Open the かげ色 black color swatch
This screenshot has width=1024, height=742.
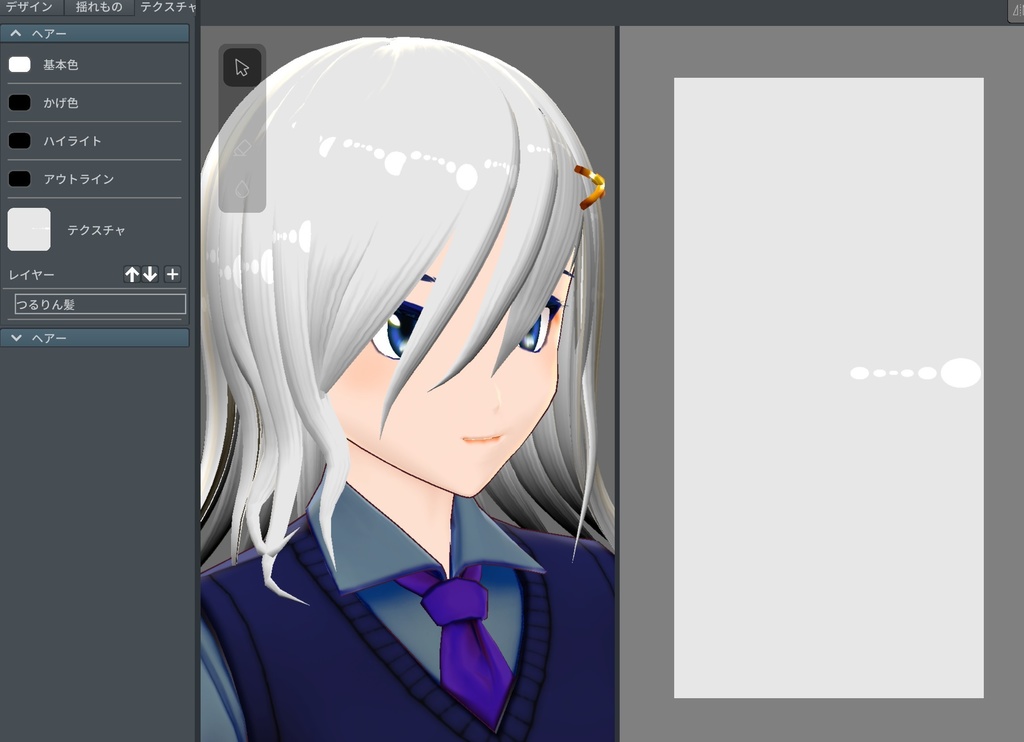pyautogui.click(x=20, y=103)
